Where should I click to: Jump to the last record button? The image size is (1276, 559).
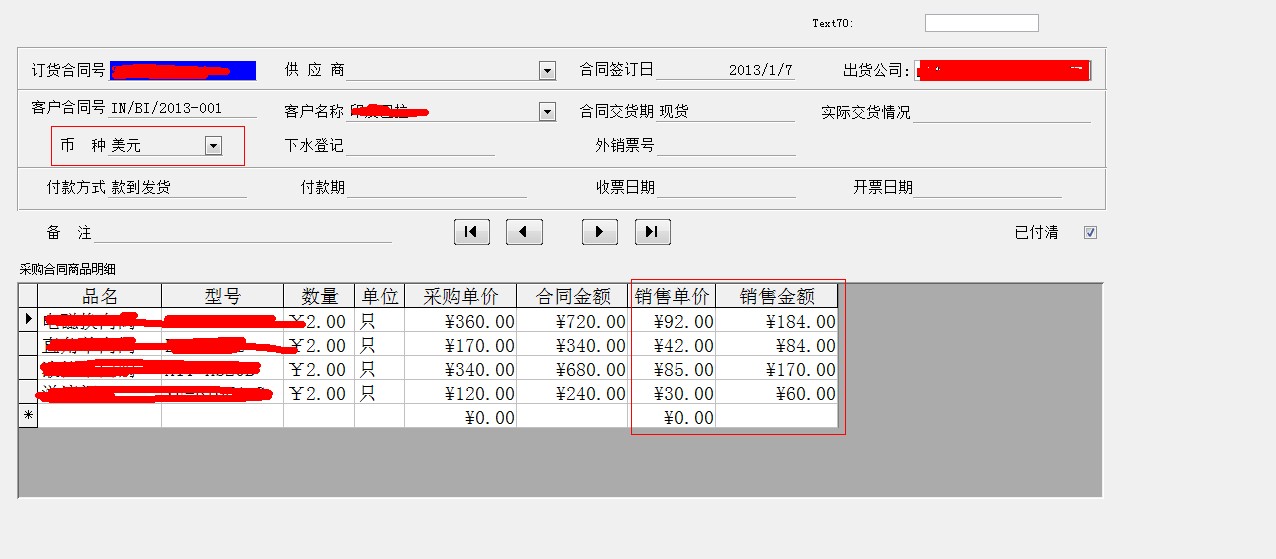click(x=652, y=232)
